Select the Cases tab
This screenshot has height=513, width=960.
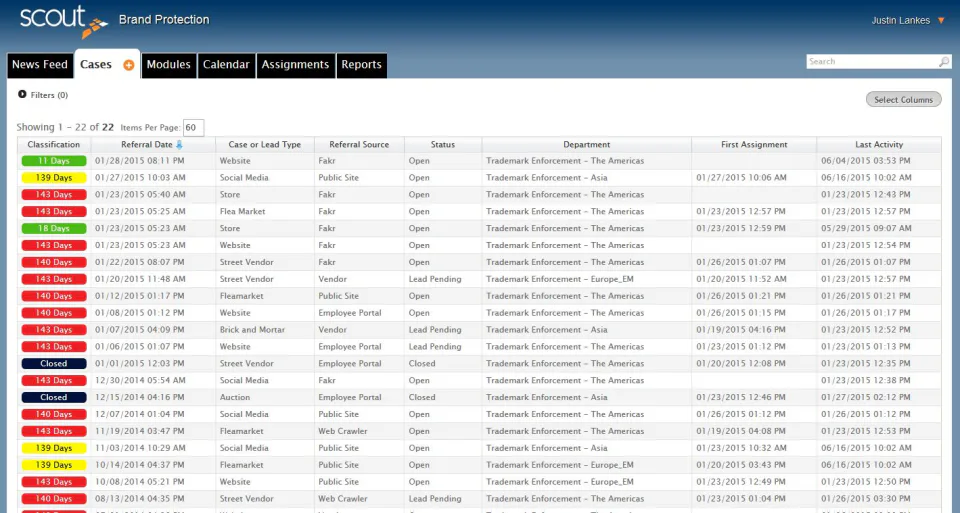[96, 64]
